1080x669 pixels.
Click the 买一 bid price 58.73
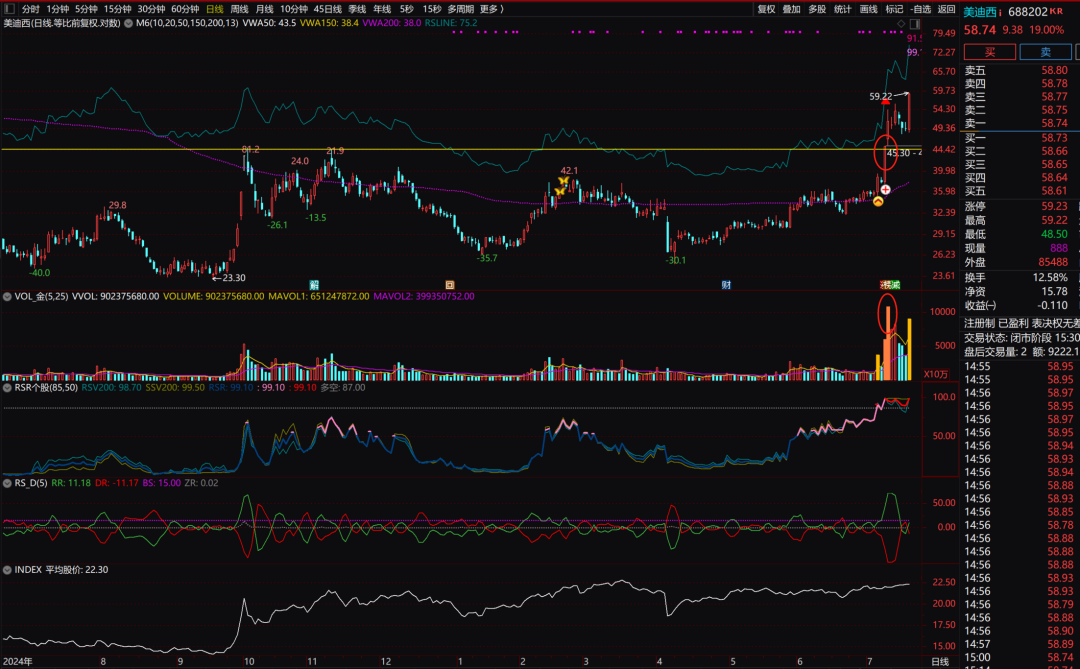pos(1055,138)
